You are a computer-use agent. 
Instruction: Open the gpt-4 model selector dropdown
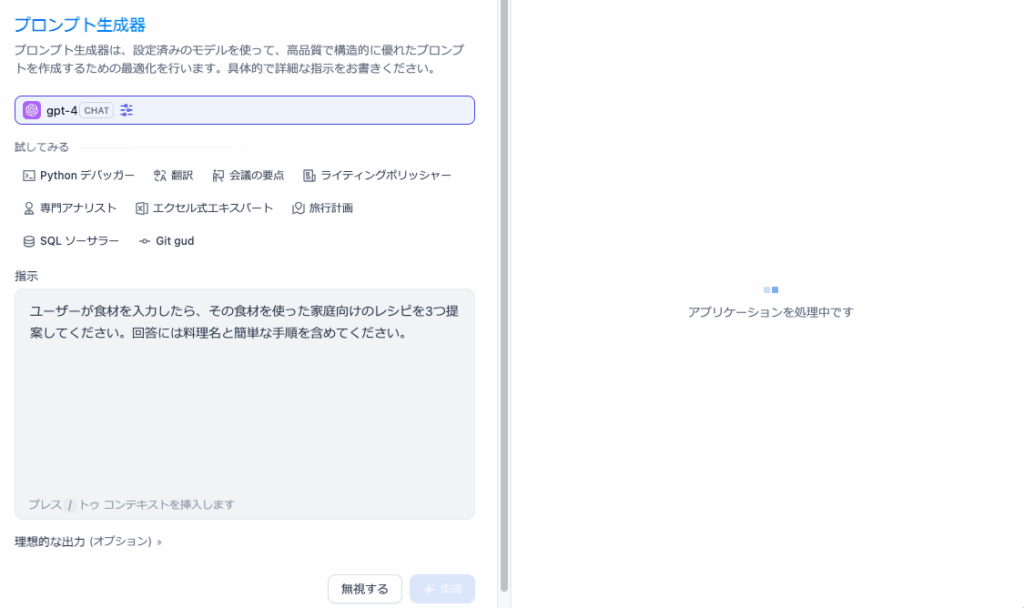point(300,111)
